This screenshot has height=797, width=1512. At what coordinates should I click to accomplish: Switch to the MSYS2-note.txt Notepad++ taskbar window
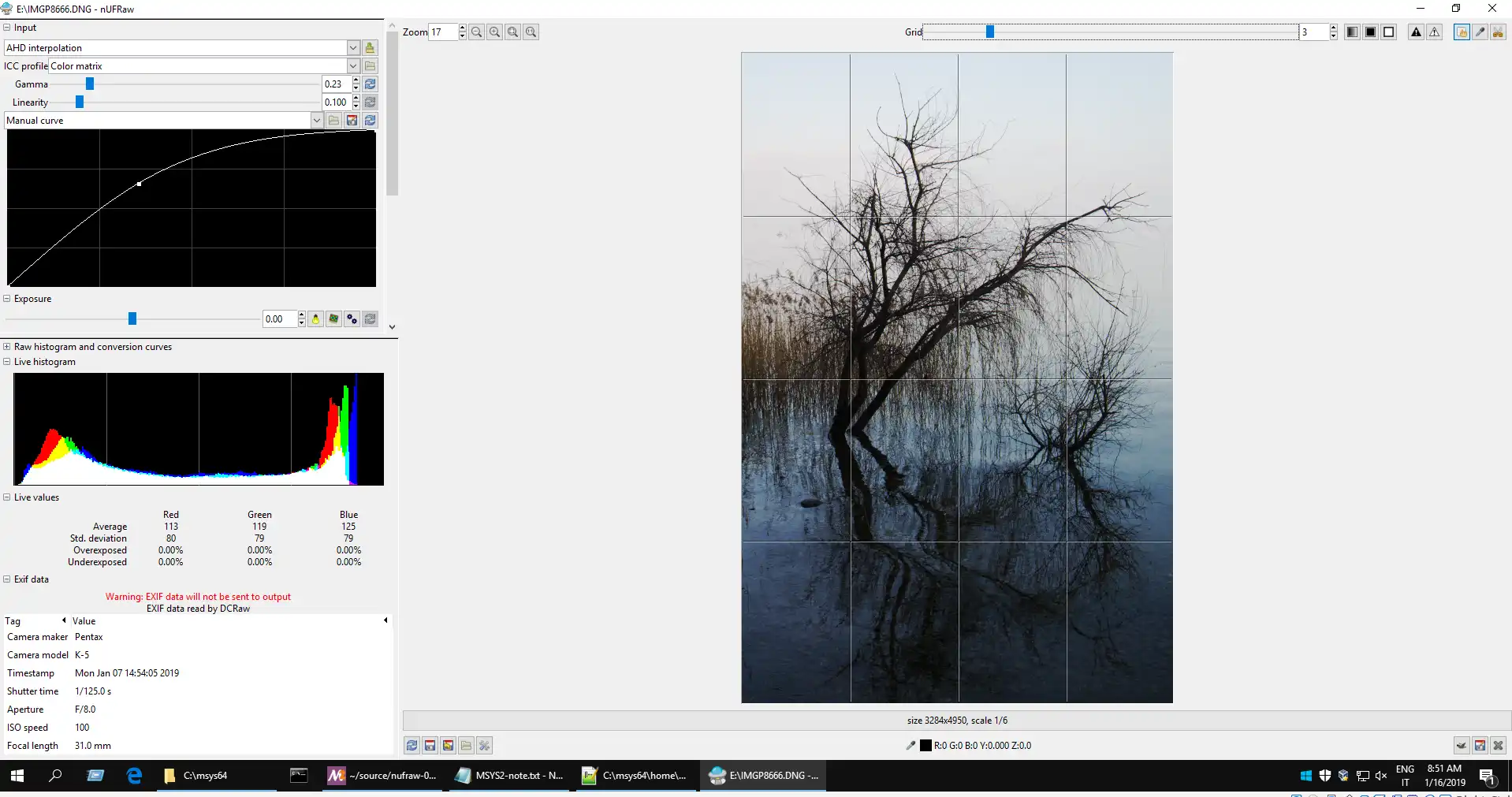coord(510,776)
